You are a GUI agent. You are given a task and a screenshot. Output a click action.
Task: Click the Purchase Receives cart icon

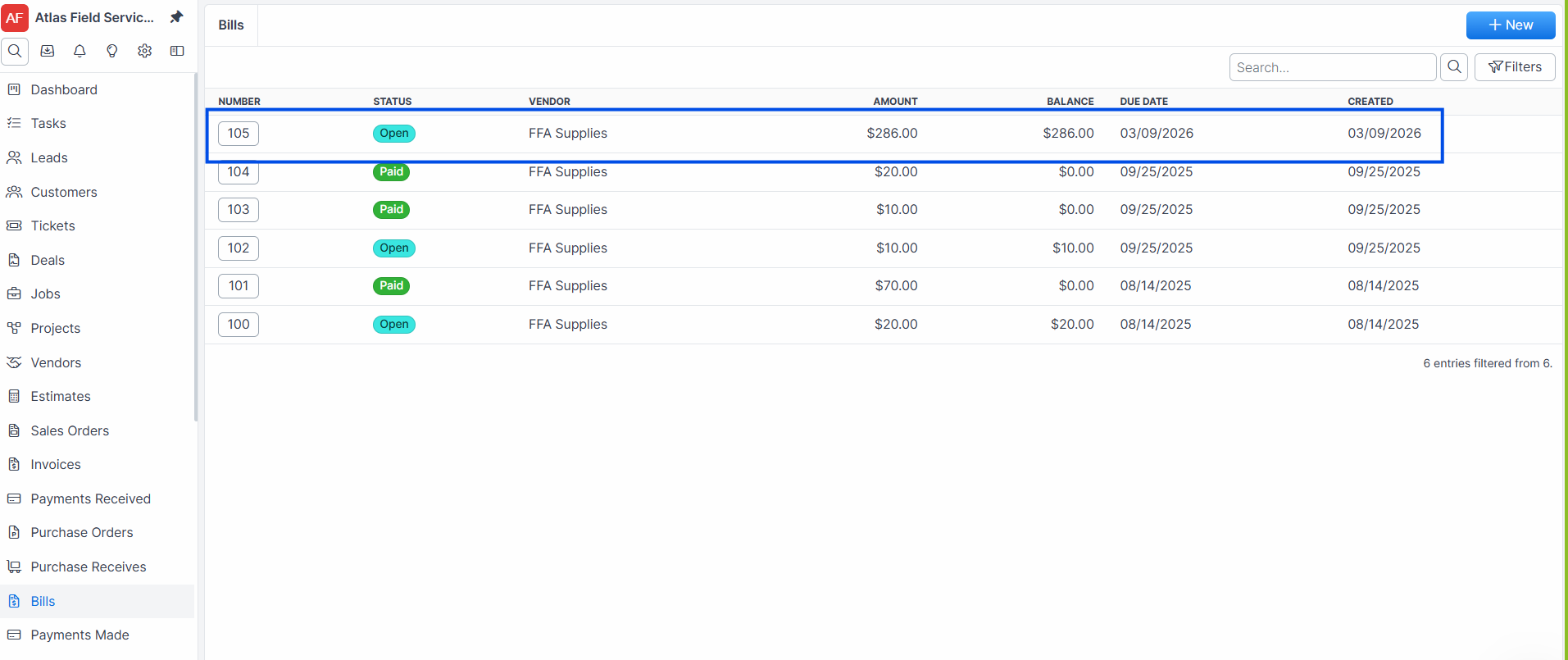pyautogui.click(x=14, y=567)
